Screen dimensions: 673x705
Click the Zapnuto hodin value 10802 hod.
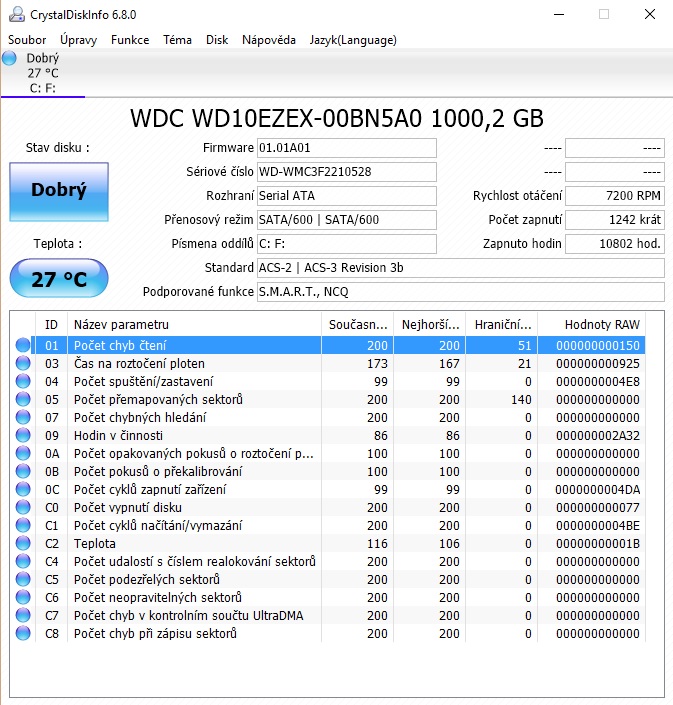(615, 244)
